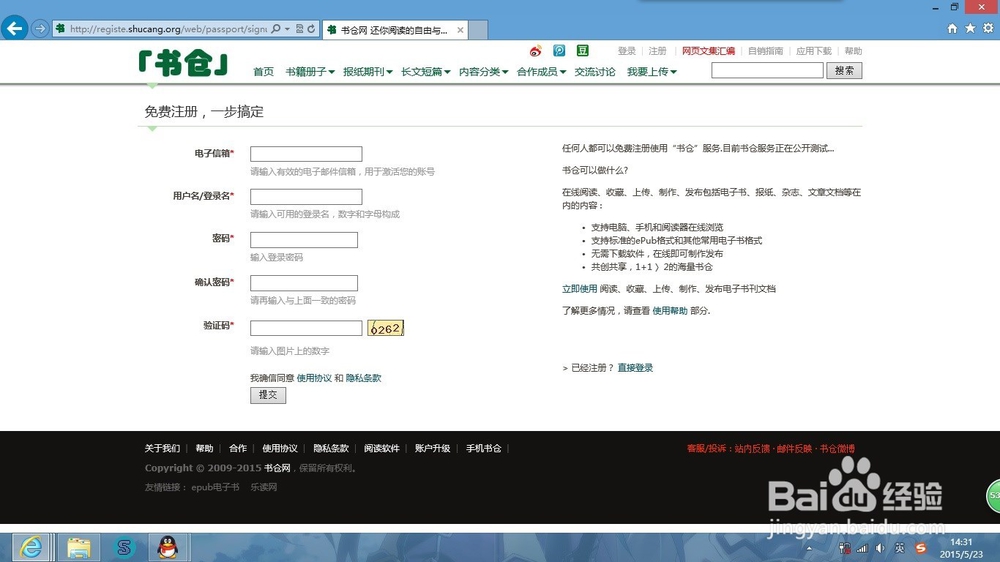Click the 登录 link in top bar
This screenshot has height=562, width=1000.
point(626,51)
